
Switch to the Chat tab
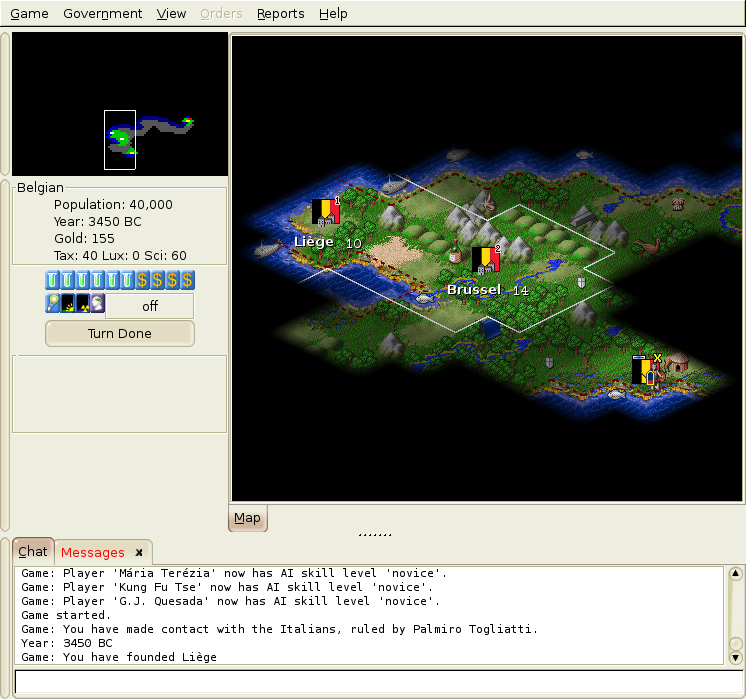33,551
